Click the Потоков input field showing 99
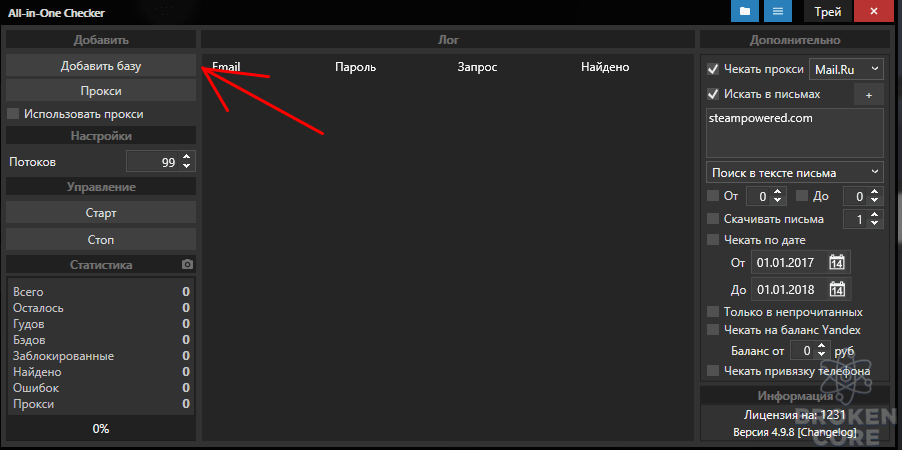Screen dimensions: 902x450 [x=153, y=162]
